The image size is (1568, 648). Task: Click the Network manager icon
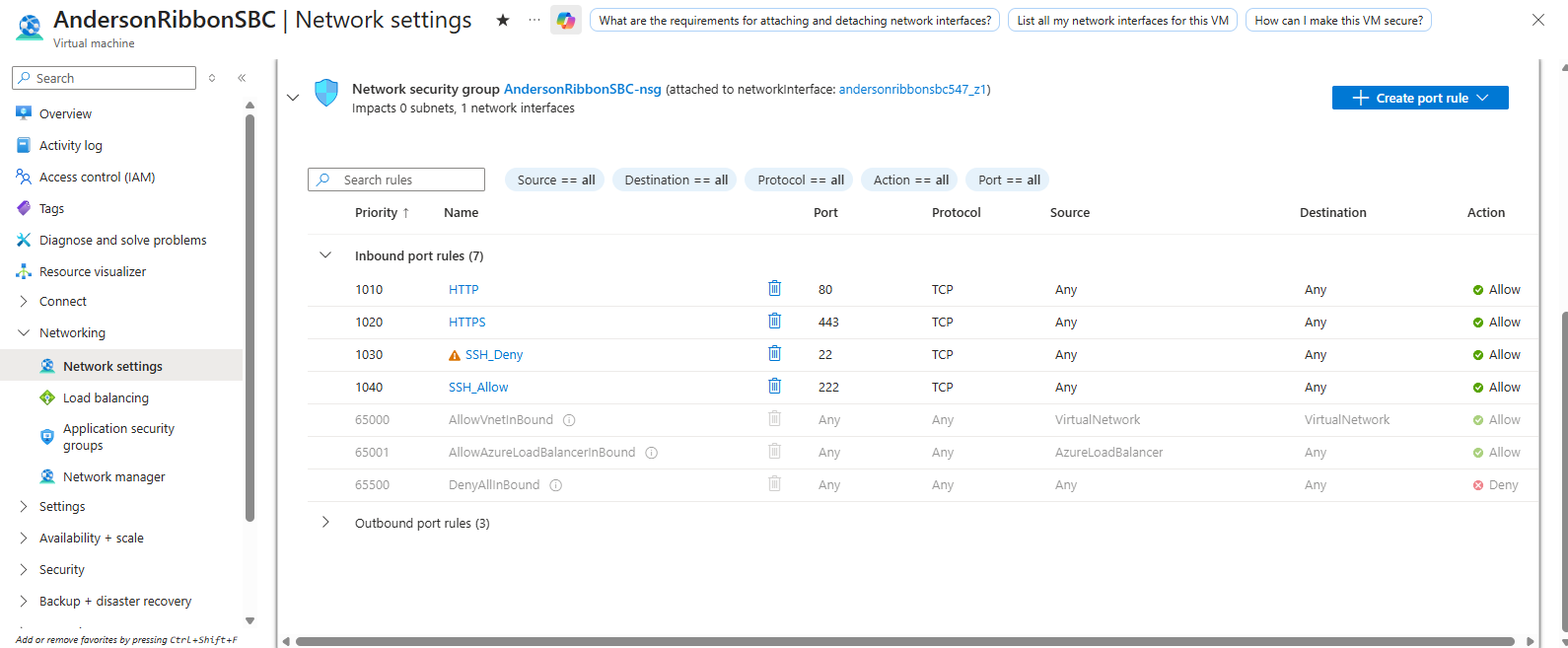point(47,476)
